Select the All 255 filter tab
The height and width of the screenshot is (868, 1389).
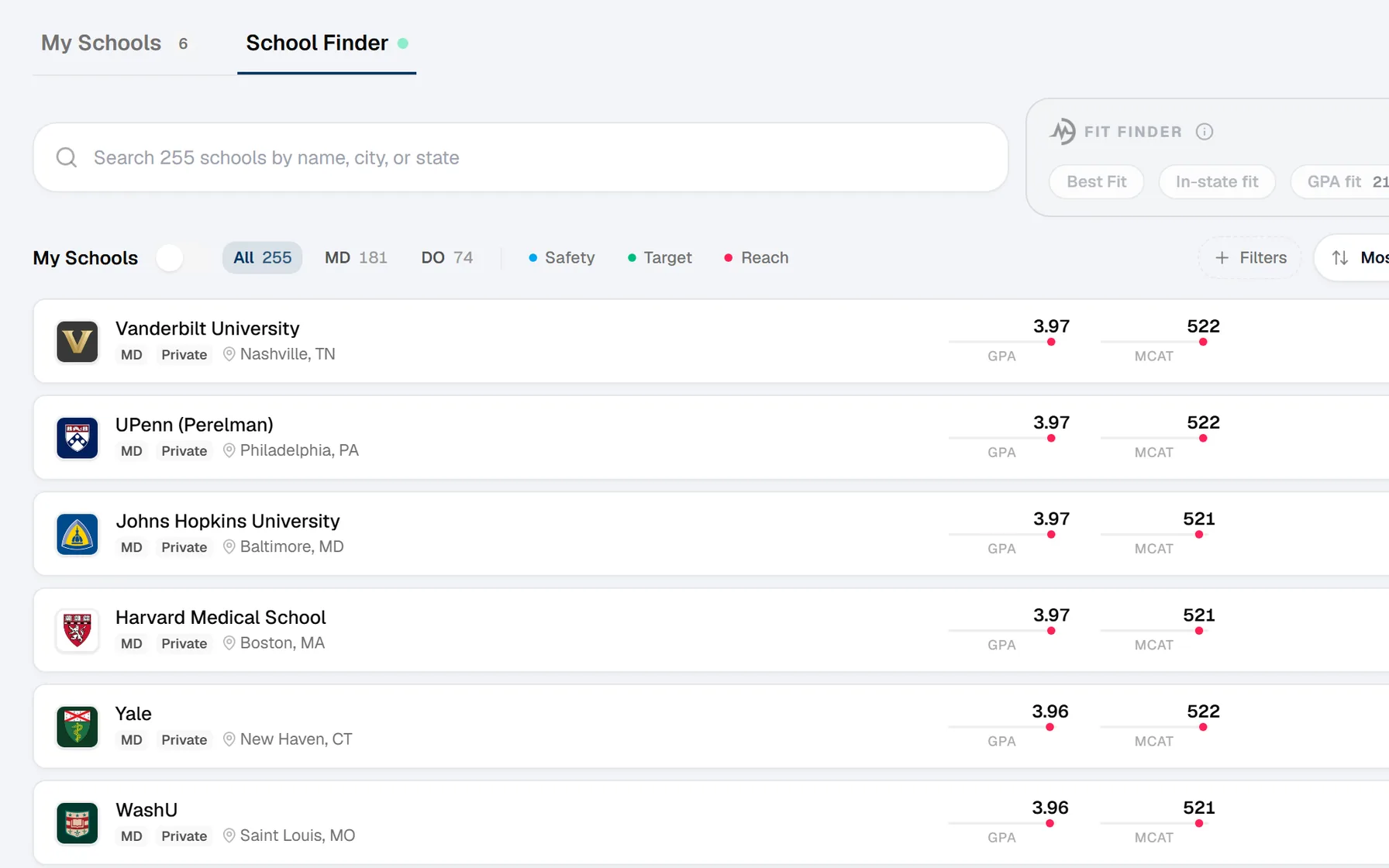(x=262, y=257)
